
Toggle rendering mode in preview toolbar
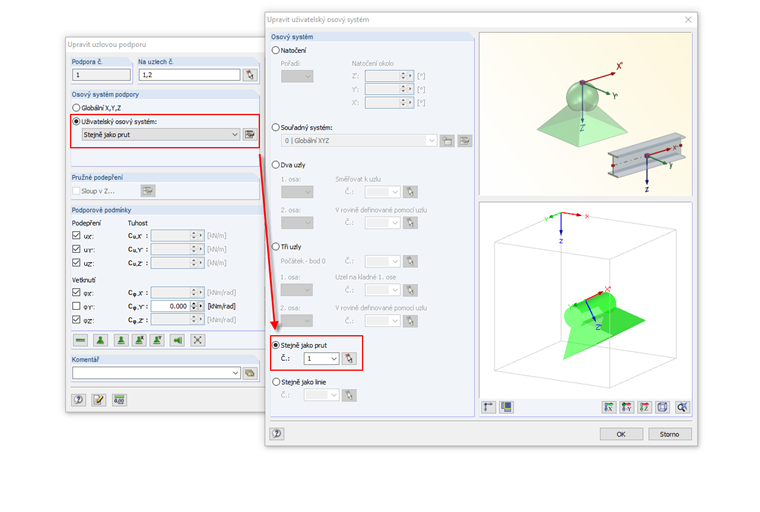pyautogui.click(x=507, y=407)
